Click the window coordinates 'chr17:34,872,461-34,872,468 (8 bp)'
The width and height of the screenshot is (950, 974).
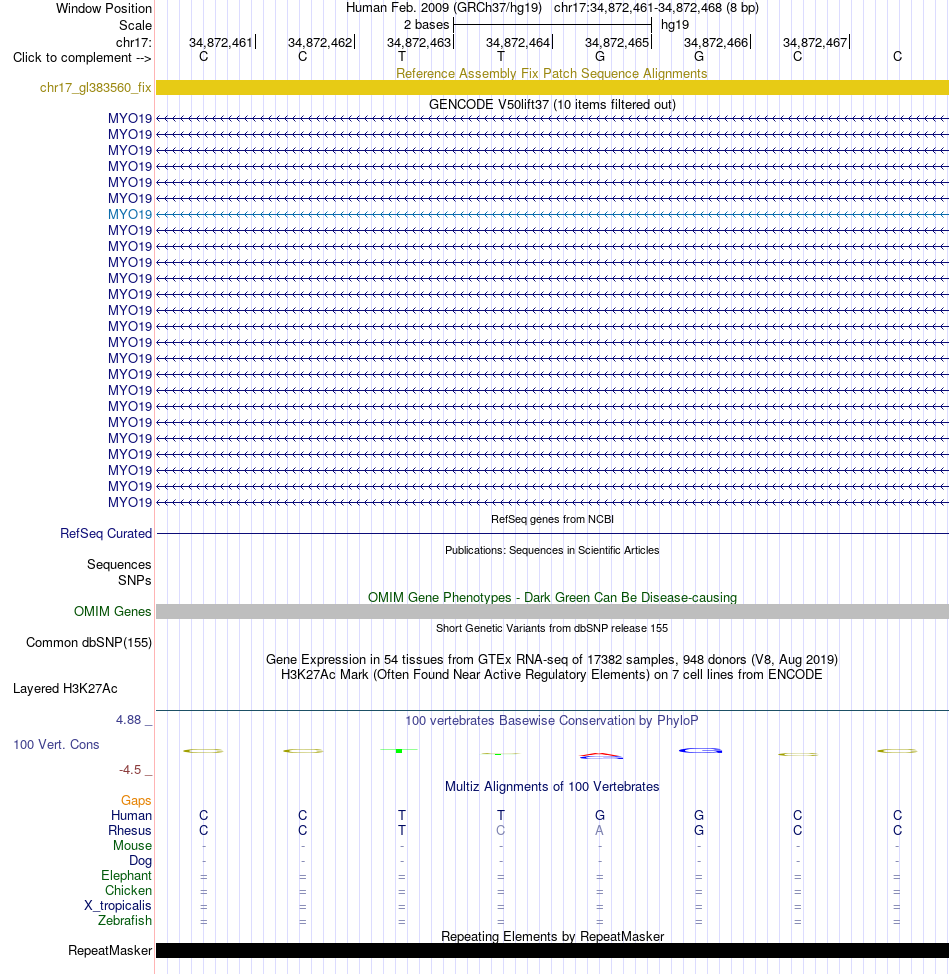tap(656, 8)
